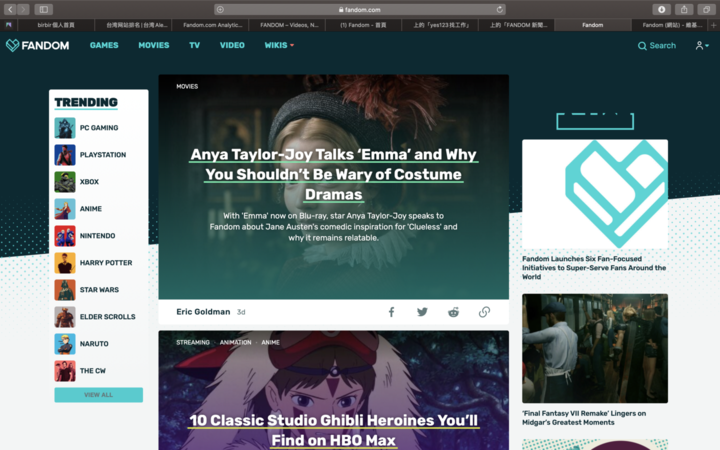Click Harry Potter trending thumbnail icon
720x450 pixels.
(65, 263)
